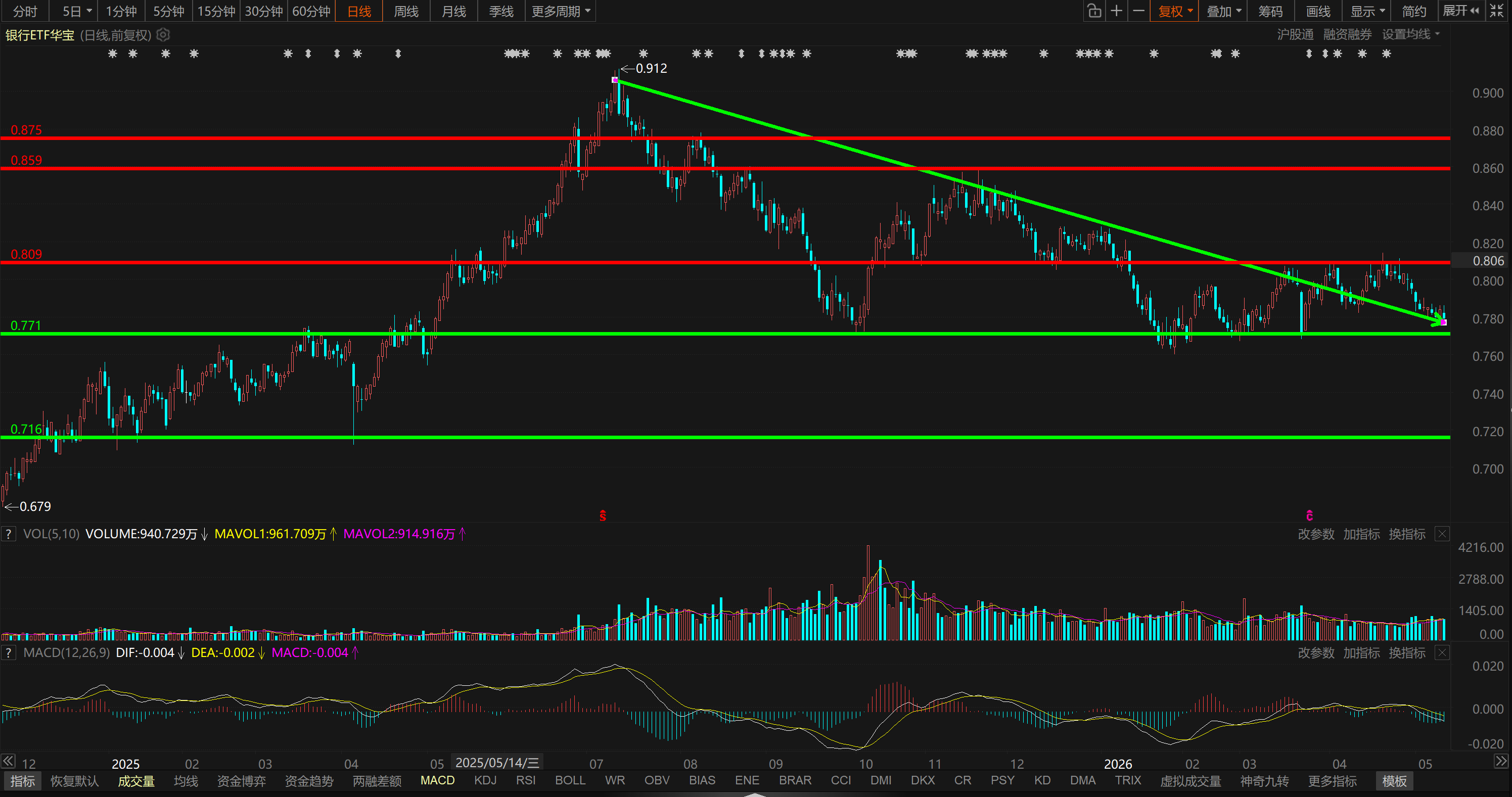Open the 设置均线 moving average dropdown
The height and width of the screenshot is (797, 1512).
1410,35
